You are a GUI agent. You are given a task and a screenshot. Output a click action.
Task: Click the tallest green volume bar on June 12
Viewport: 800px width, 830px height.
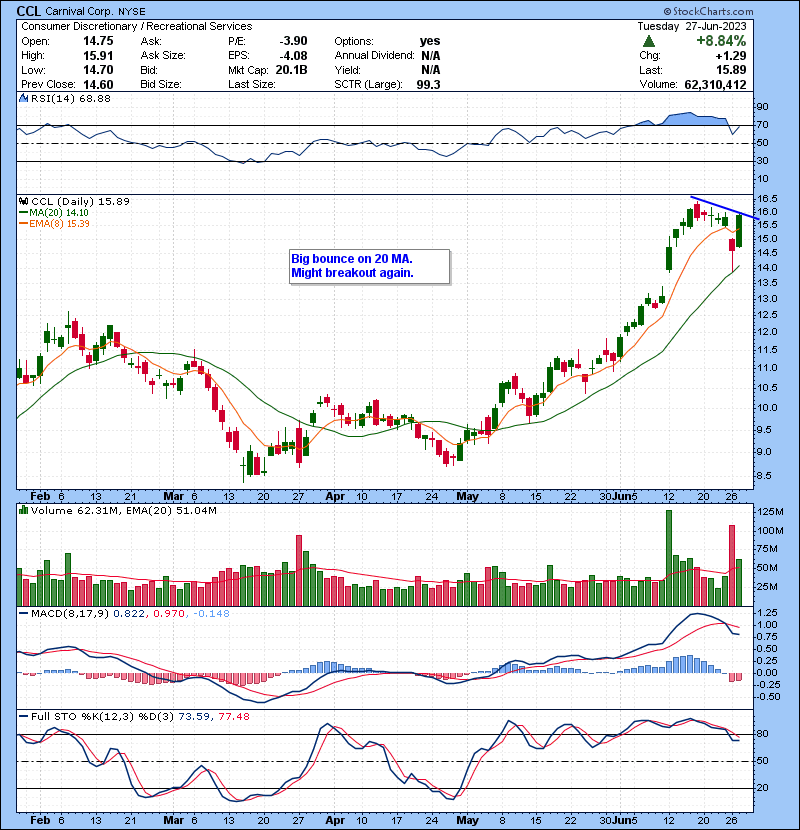669,558
